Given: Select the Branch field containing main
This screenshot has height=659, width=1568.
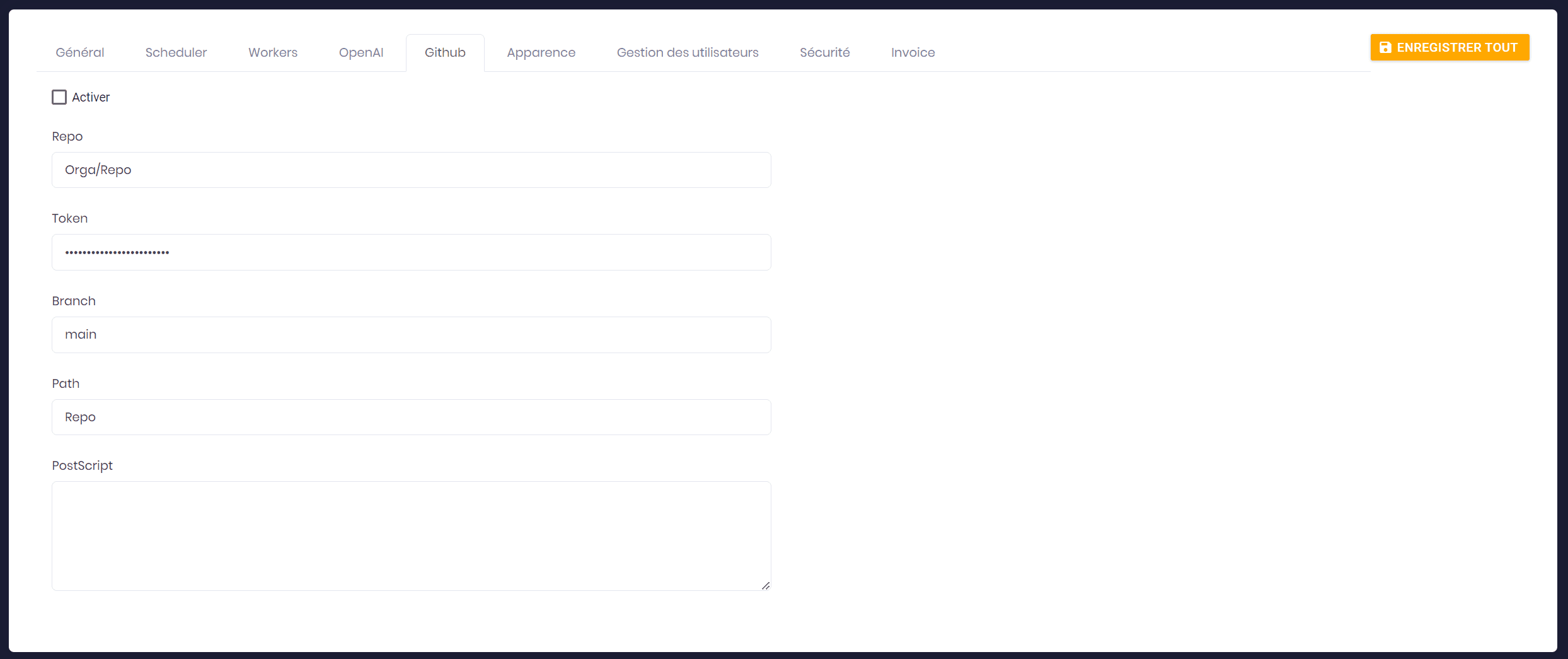Looking at the screenshot, I should 412,335.
